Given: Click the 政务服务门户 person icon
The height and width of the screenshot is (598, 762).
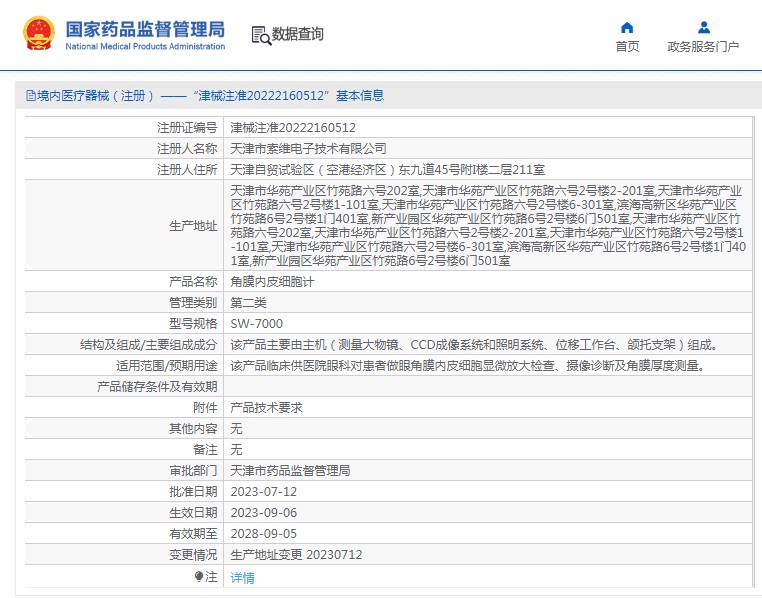Looking at the screenshot, I should pyautogui.click(x=703, y=27).
